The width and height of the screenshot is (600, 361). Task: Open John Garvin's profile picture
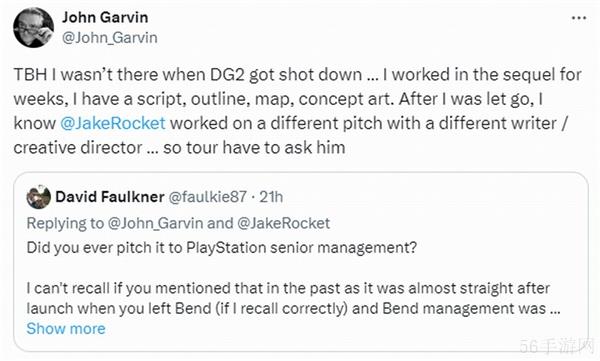tap(33, 28)
